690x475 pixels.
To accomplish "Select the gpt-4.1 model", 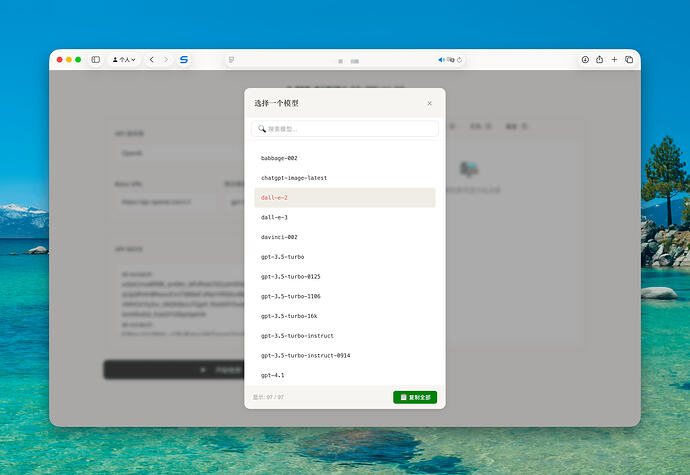I will 345,375.
